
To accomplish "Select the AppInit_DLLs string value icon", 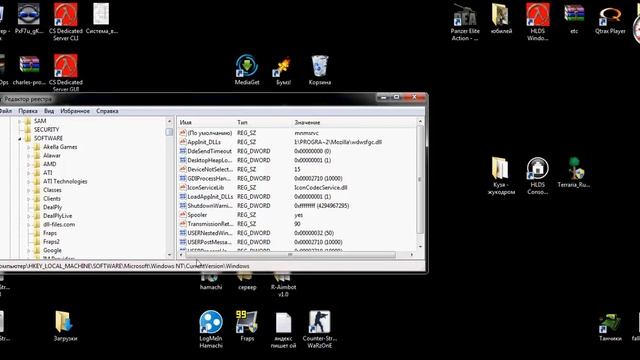I will coord(183,142).
